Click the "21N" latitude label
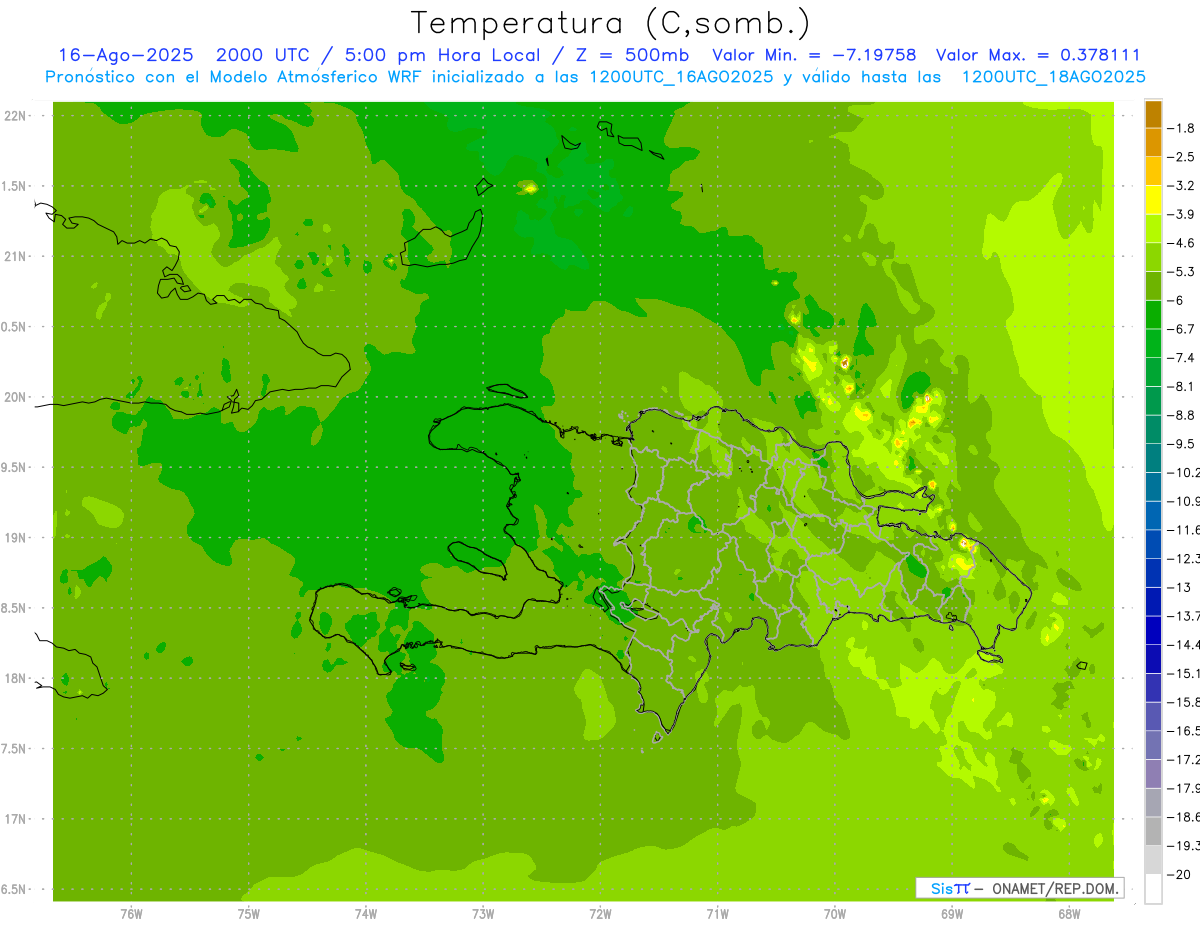1200x927 pixels. [17, 257]
